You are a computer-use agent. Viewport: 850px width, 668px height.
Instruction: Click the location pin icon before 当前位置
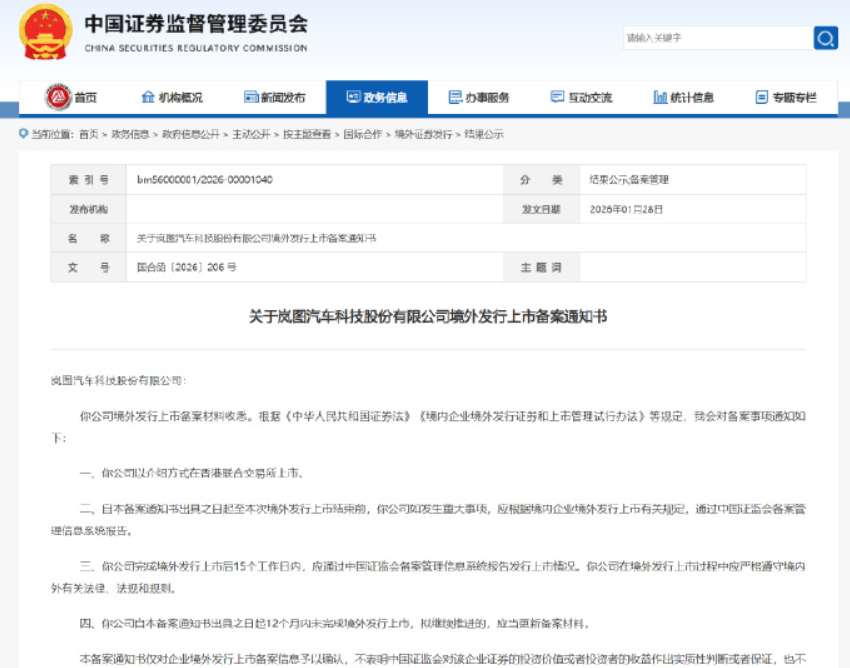tap(23, 133)
